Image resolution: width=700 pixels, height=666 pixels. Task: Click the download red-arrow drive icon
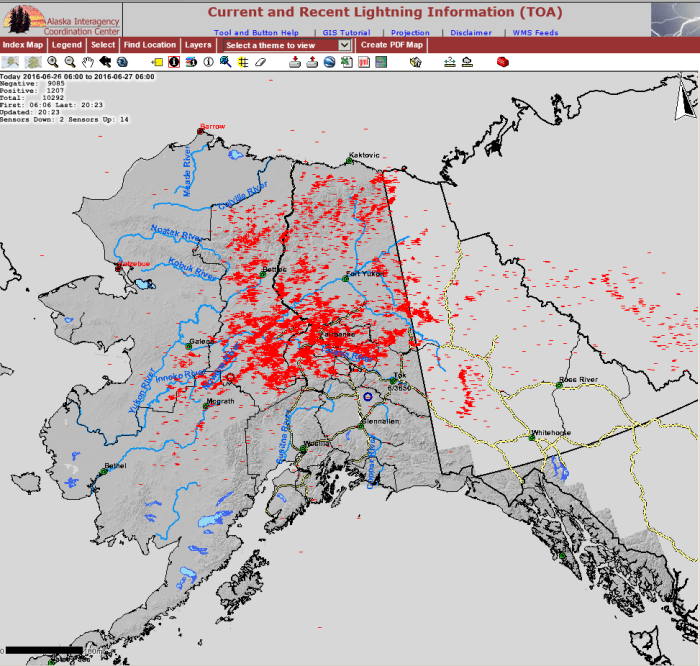click(x=295, y=62)
